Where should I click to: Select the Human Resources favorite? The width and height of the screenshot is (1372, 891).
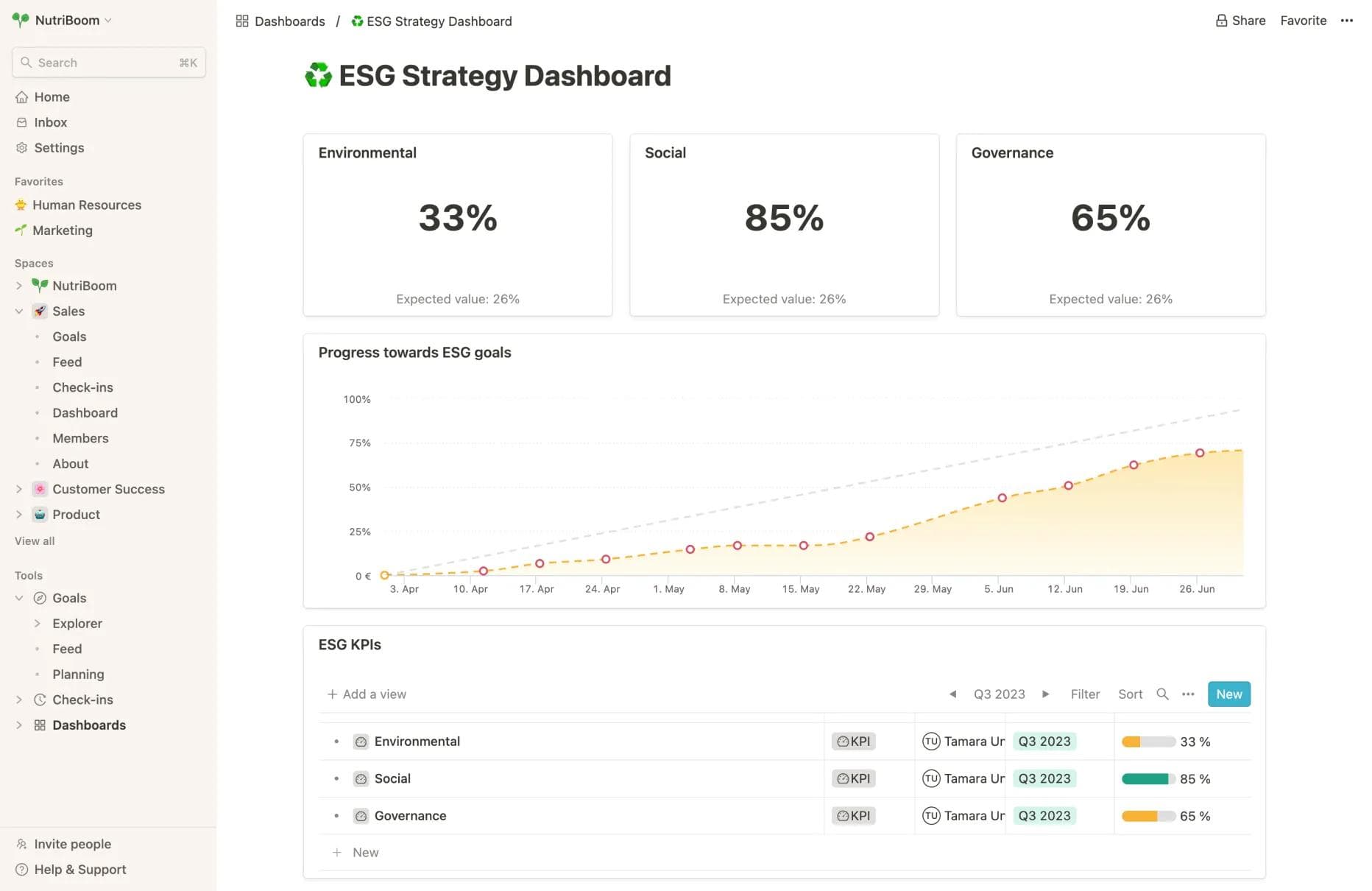(87, 205)
